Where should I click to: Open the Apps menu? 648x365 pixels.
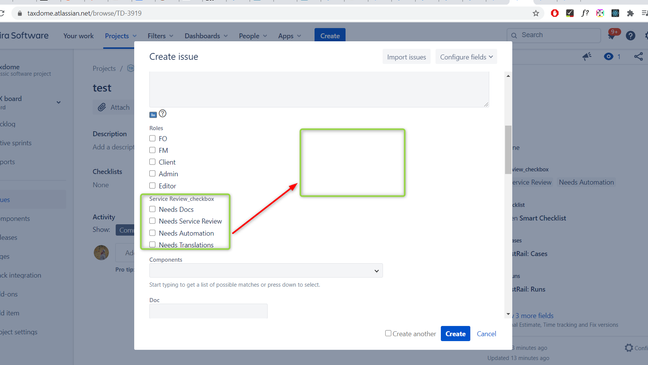coord(289,36)
